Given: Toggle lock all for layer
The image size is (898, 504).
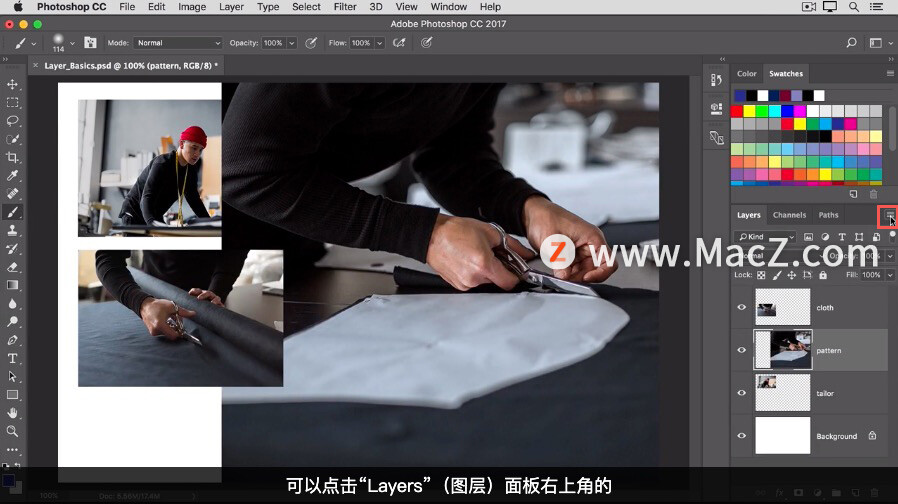Looking at the screenshot, I should pyautogui.click(x=823, y=275).
